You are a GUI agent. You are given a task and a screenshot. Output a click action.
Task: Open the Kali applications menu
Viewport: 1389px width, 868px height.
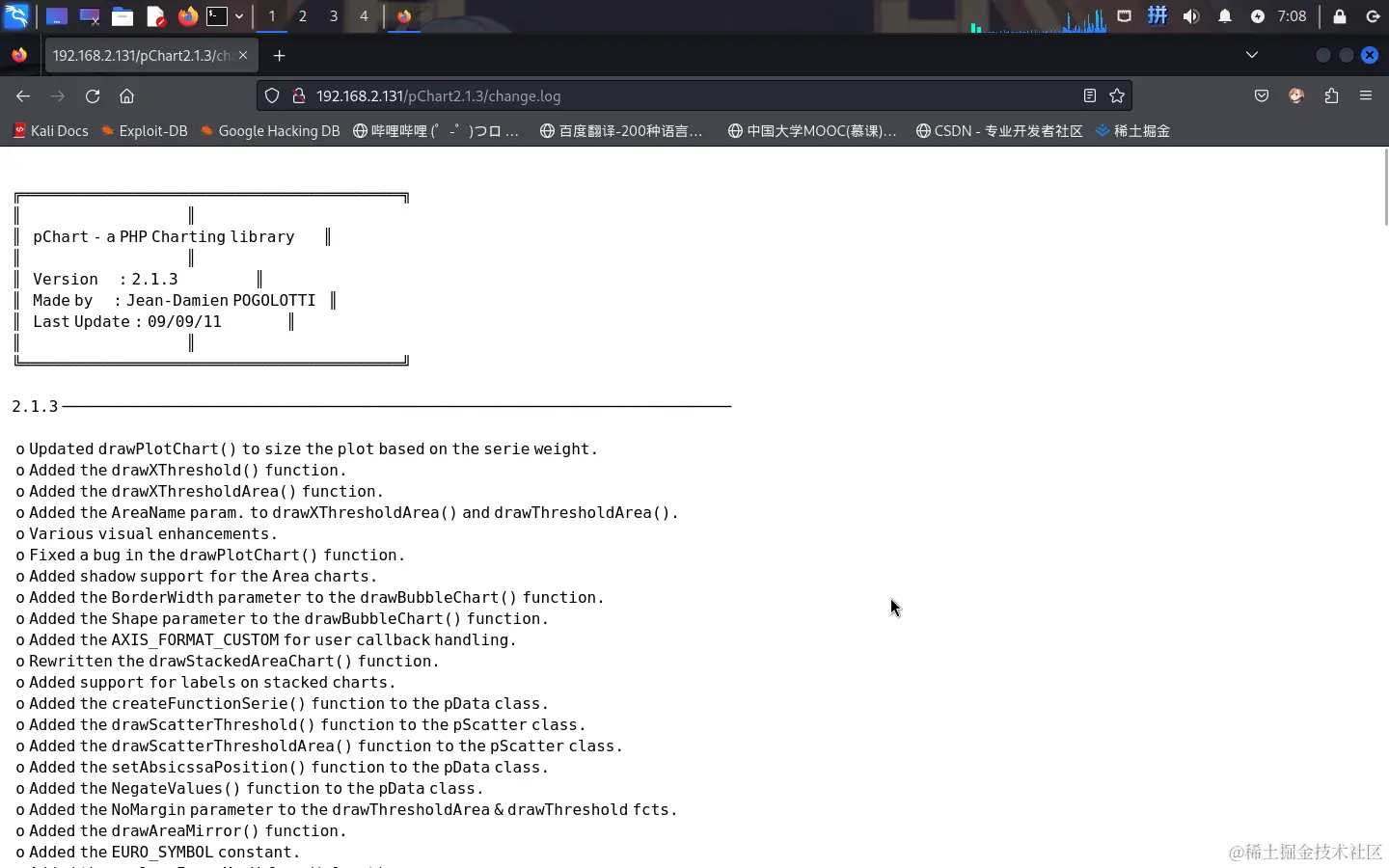click(16, 16)
